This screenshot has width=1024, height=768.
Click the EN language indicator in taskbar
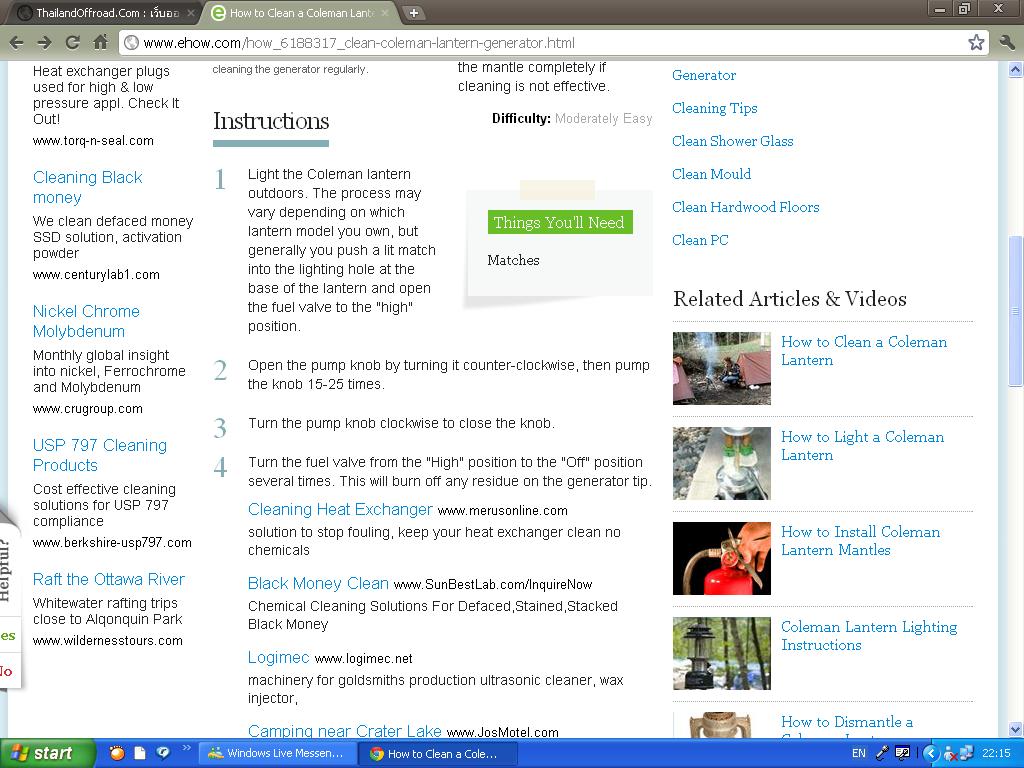[859, 753]
